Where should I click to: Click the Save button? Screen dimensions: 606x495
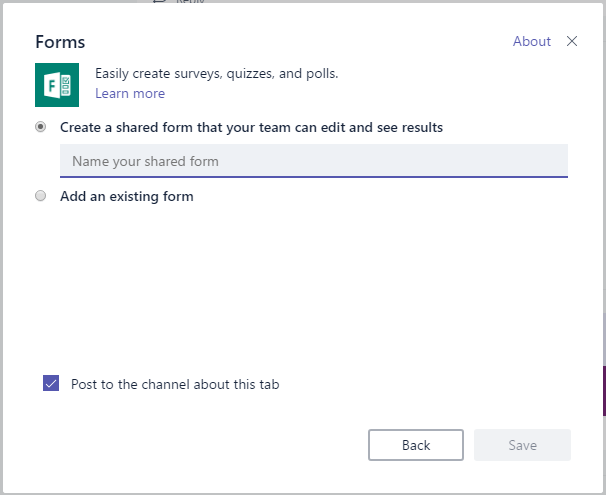523,445
